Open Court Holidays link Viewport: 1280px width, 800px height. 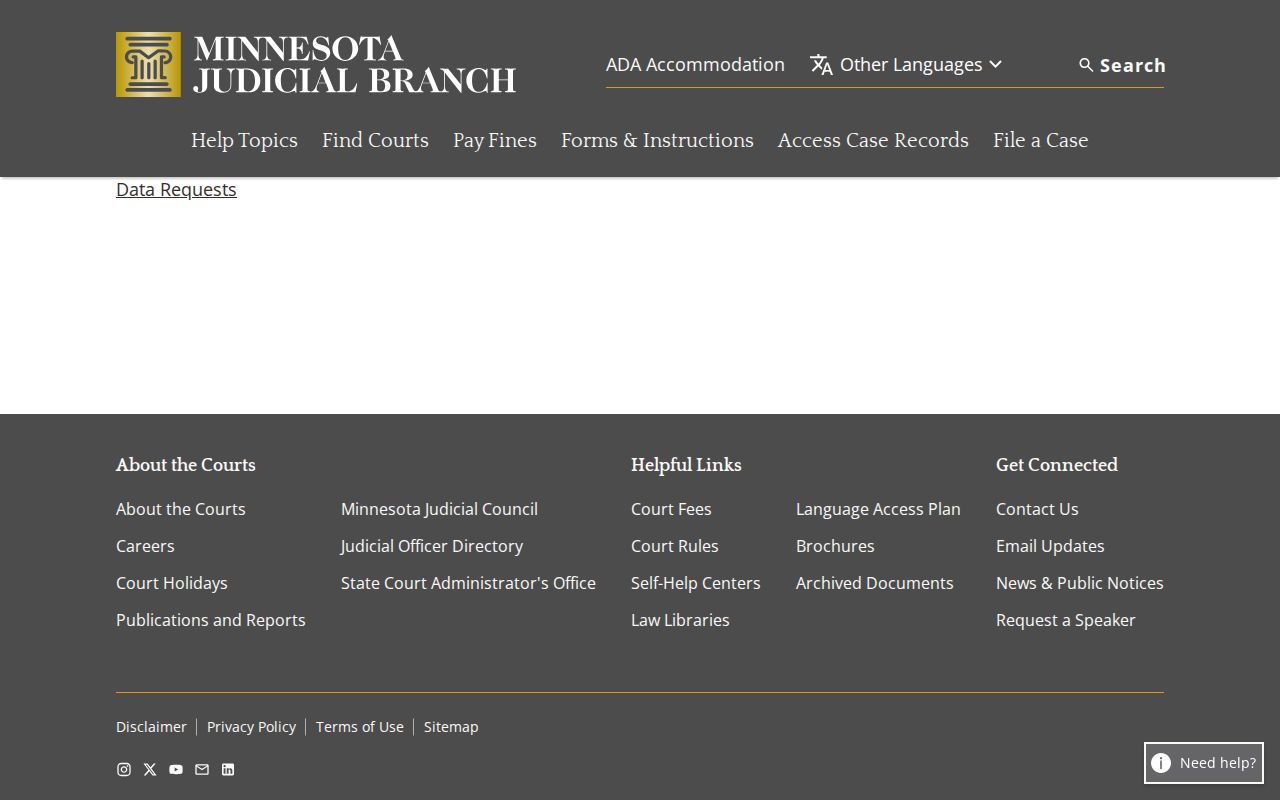pos(172,583)
